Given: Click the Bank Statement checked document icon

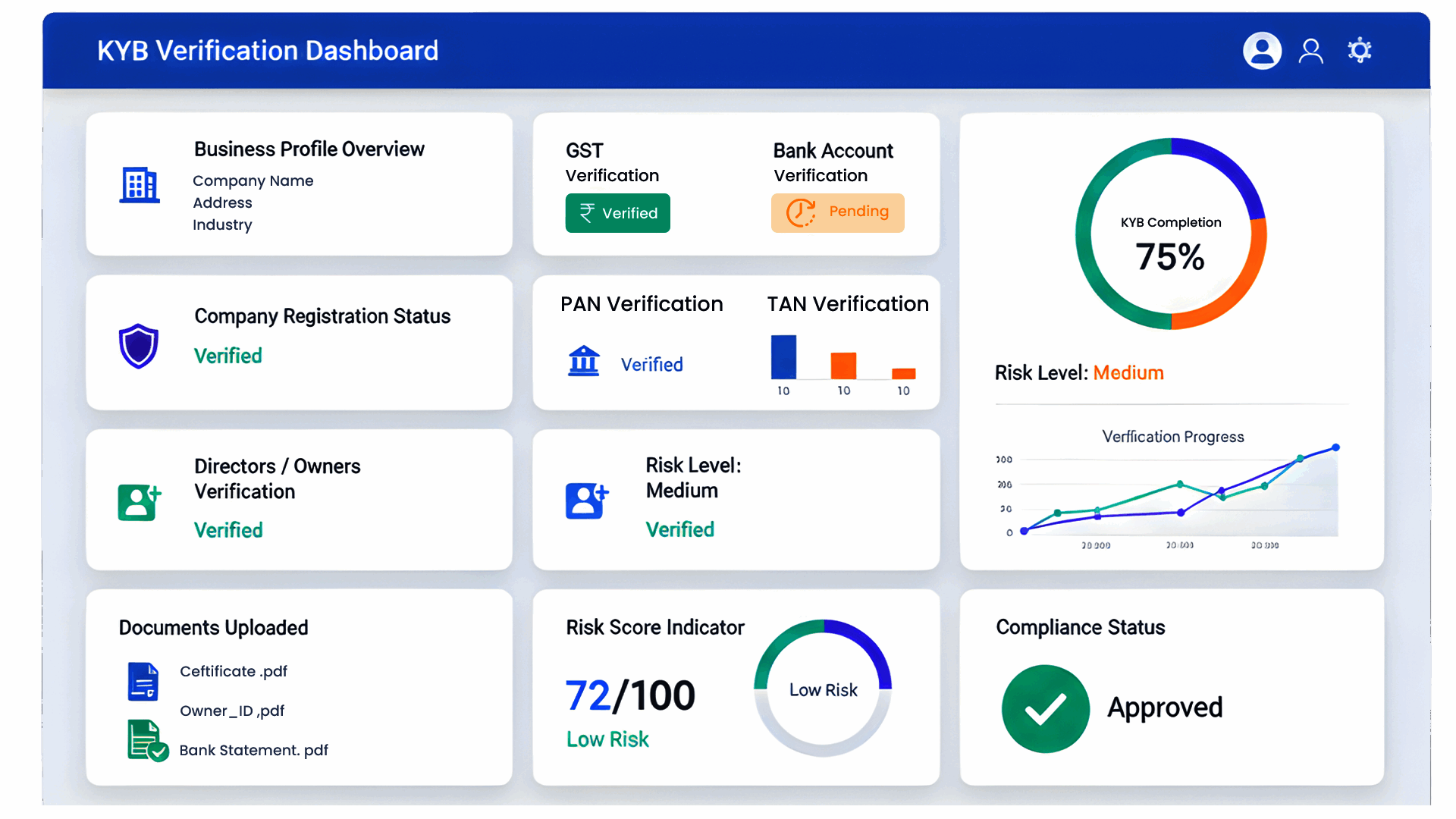Looking at the screenshot, I should coord(146,741).
